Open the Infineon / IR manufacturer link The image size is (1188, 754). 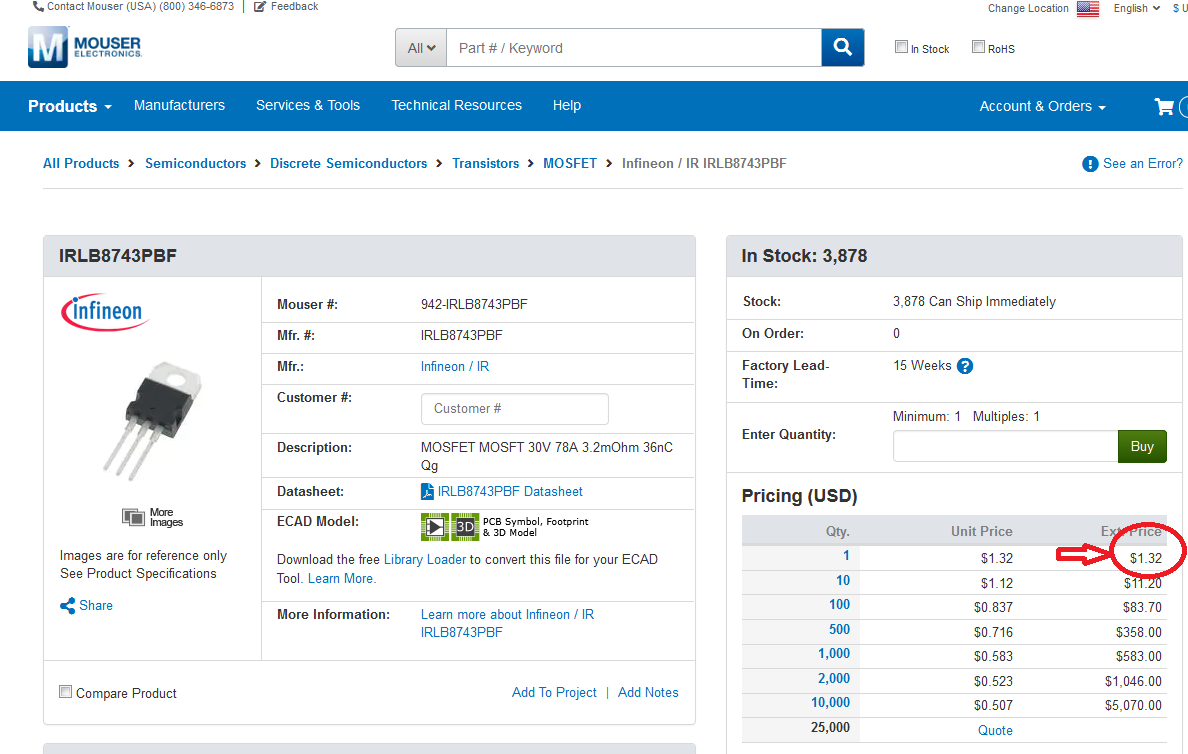pyautogui.click(x=455, y=367)
